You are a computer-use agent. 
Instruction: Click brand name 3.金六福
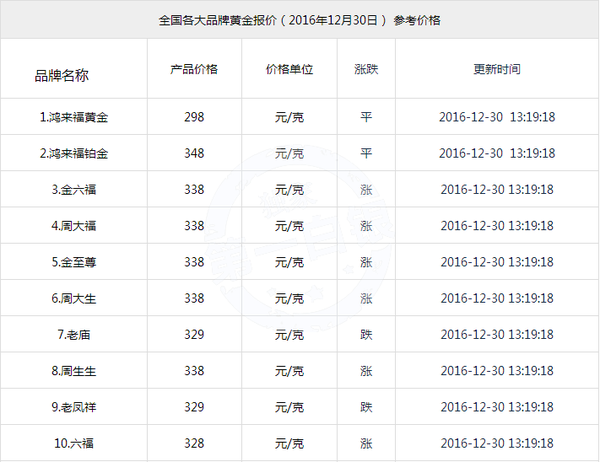point(74,189)
